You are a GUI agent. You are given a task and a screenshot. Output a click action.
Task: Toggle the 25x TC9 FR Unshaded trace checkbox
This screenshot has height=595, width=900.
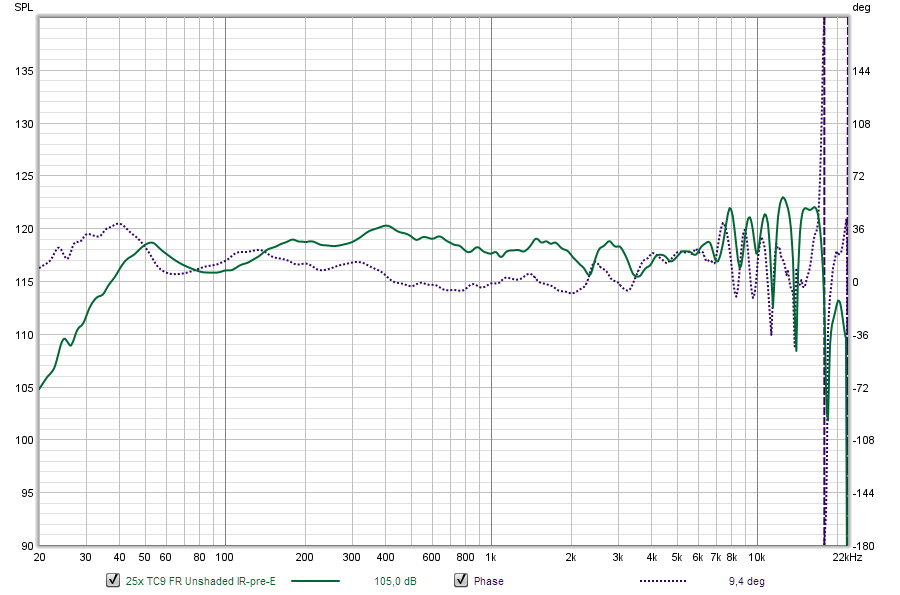pos(113,580)
